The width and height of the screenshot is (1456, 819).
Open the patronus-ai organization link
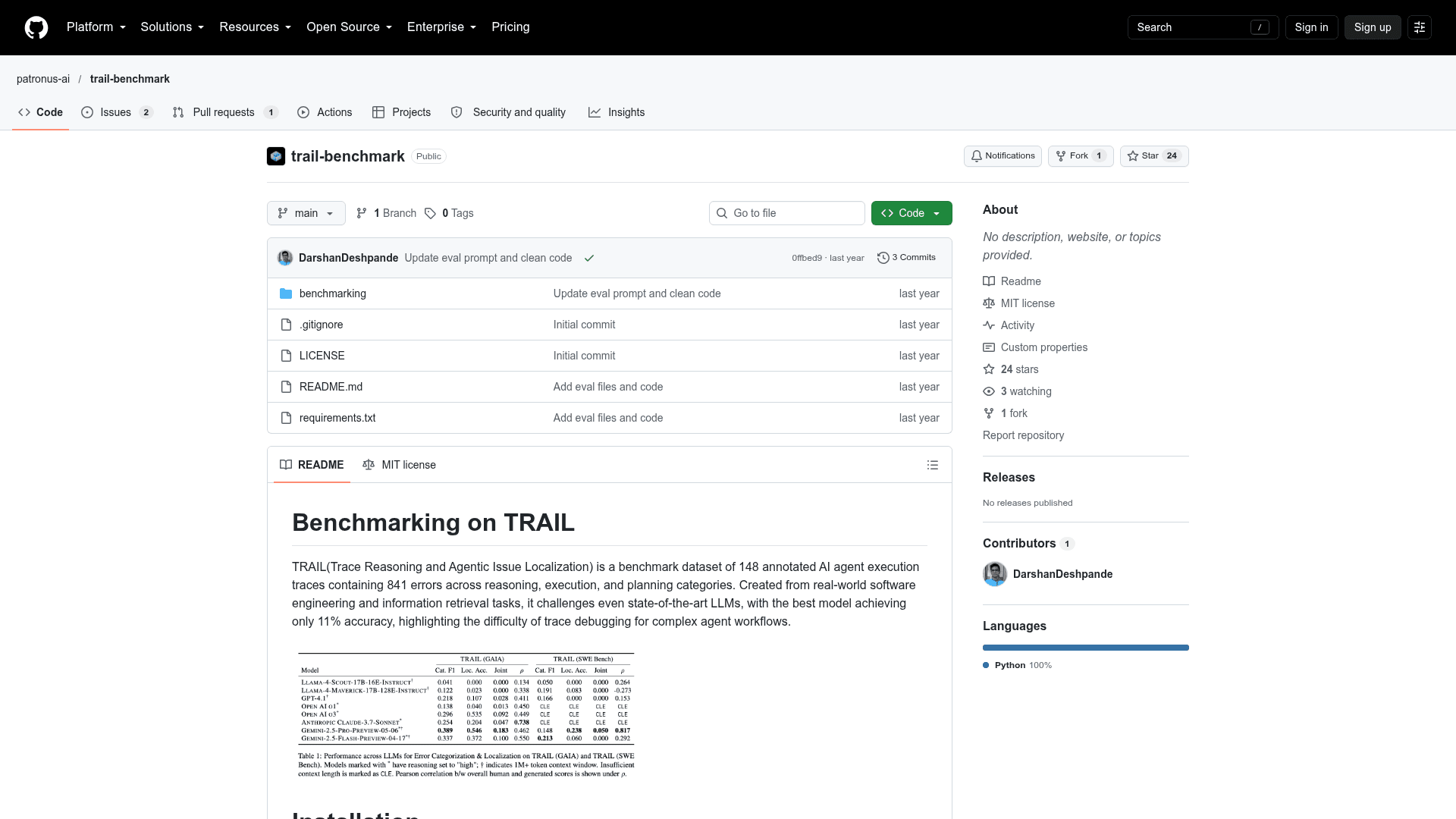pos(43,79)
